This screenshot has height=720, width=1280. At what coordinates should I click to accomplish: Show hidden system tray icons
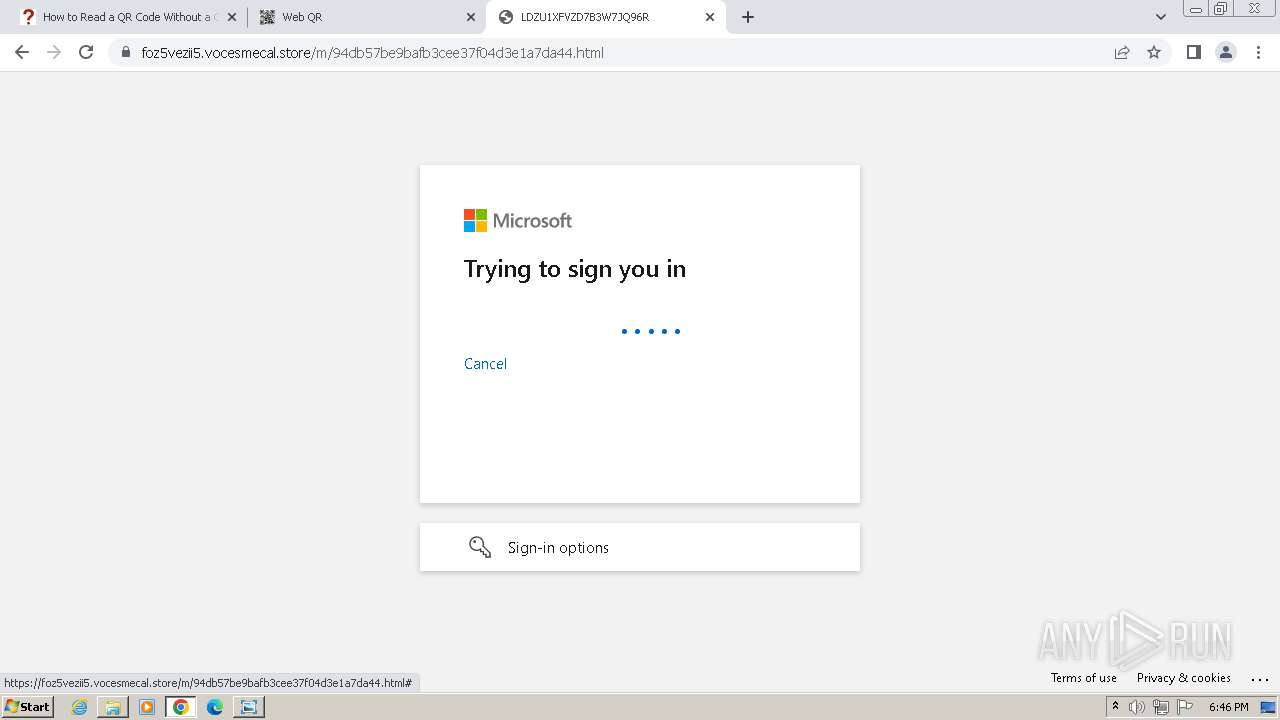click(x=1115, y=707)
